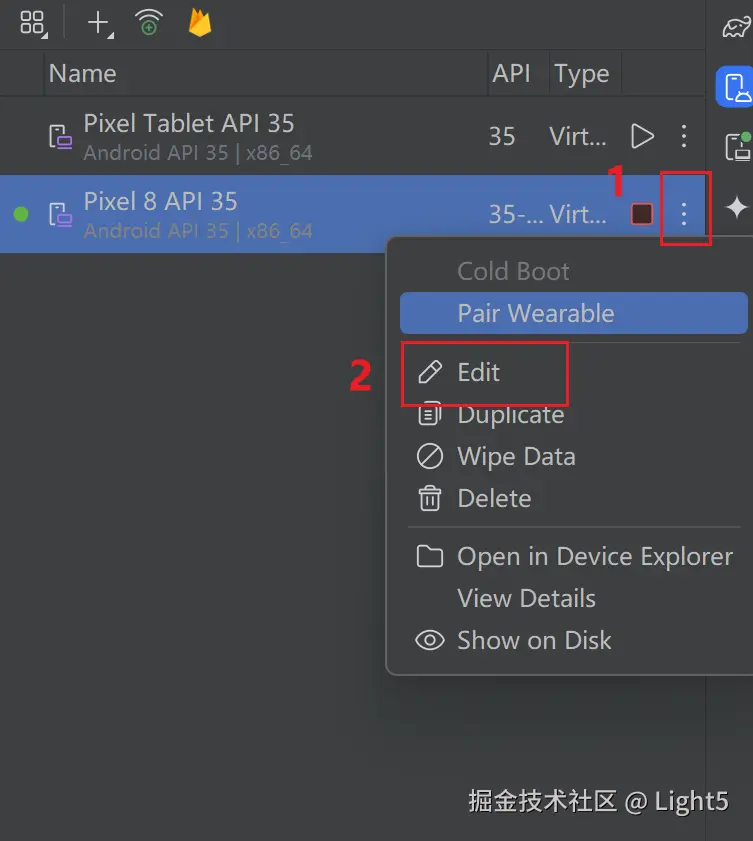Pair device using Wi-Fi icon

point(149,22)
